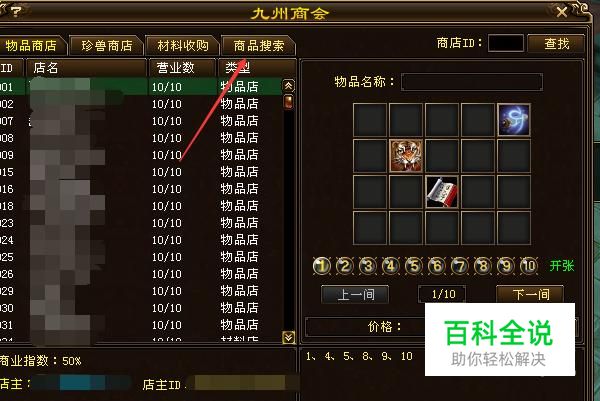Click the scroll-down double arrow in shop list
Screen dimensions: 600x401
[289, 337]
